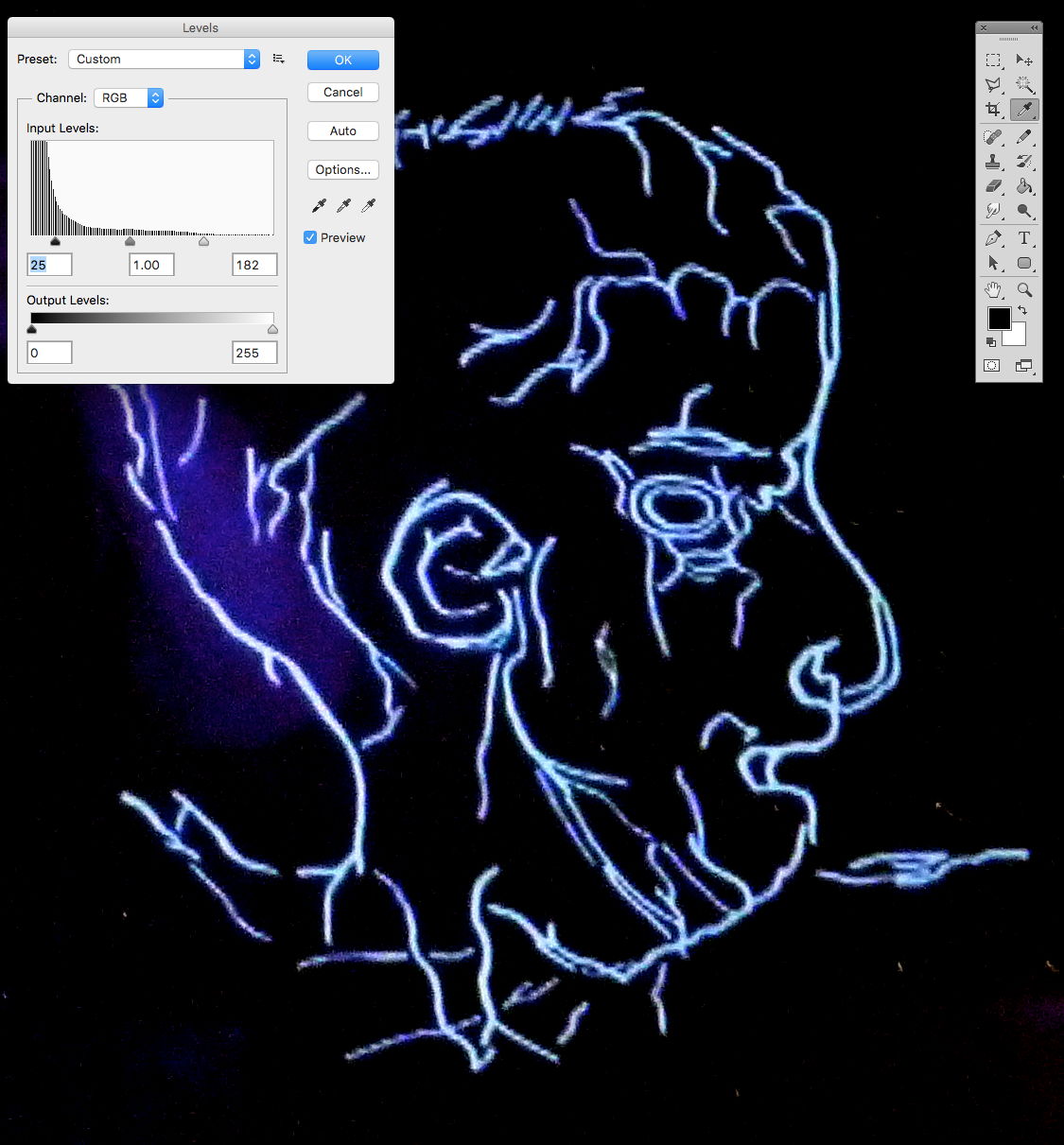Click the input white point slider
This screenshot has width=1064, height=1145.
tap(203, 242)
